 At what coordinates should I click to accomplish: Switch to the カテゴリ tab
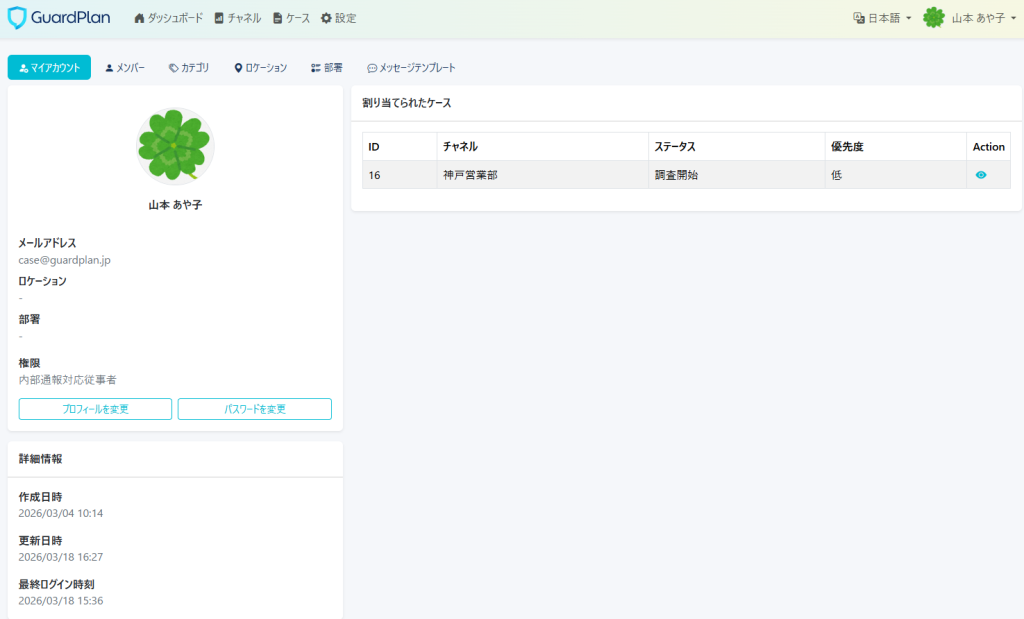(189, 67)
